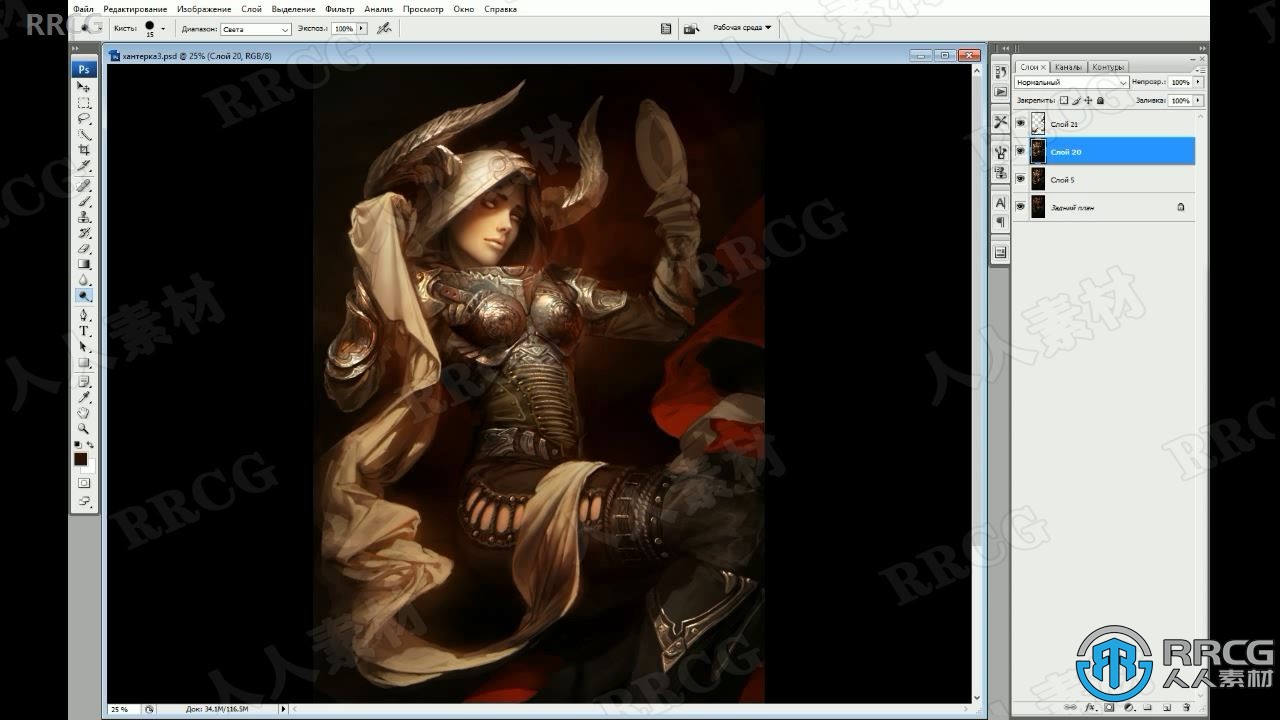Toggle lock image pixels
Image resolution: width=1280 pixels, height=720 pixels.
[x=1076, y=100]
